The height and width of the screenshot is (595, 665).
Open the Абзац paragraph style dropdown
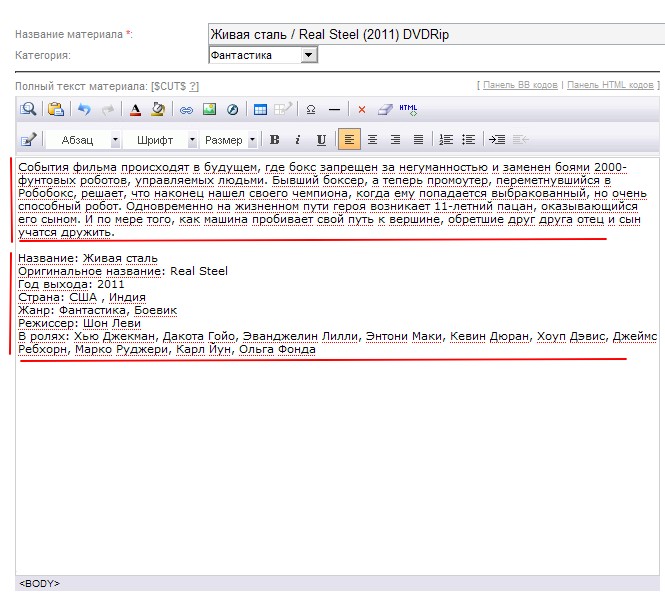[x=83, y=140]
